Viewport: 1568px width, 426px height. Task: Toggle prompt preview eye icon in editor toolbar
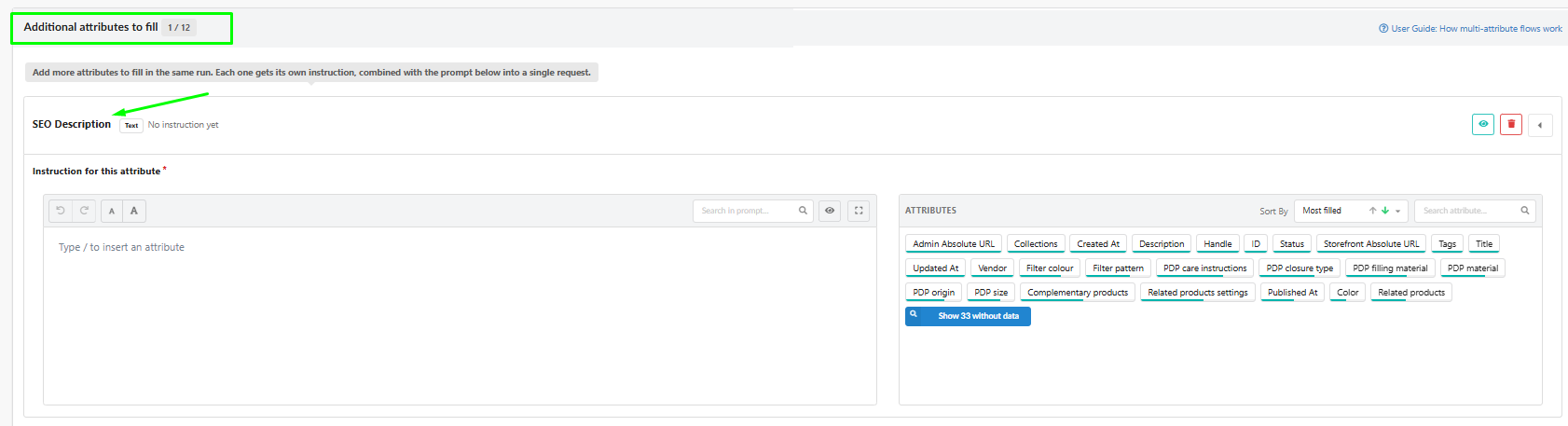[x=830, y=211]
